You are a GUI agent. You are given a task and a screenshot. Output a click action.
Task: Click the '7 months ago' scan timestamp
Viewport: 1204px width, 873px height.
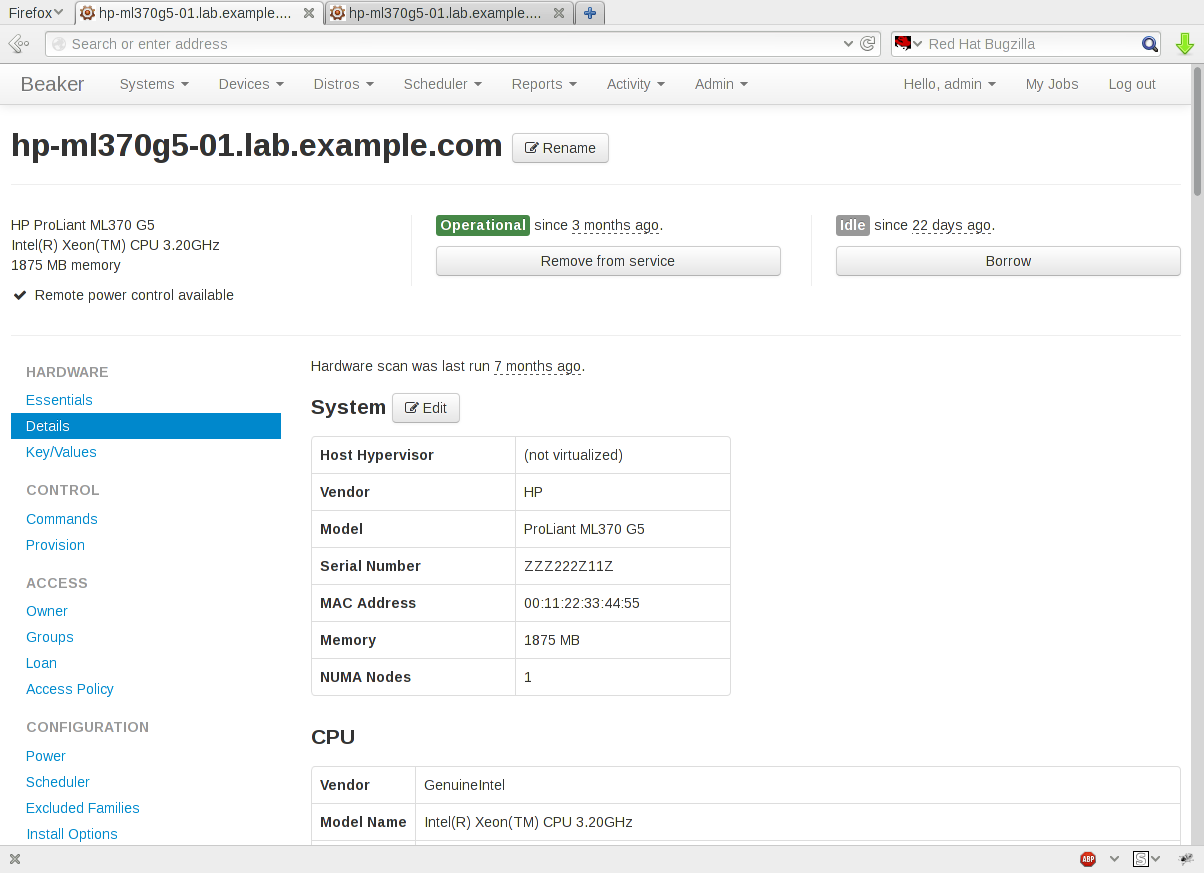537,366
